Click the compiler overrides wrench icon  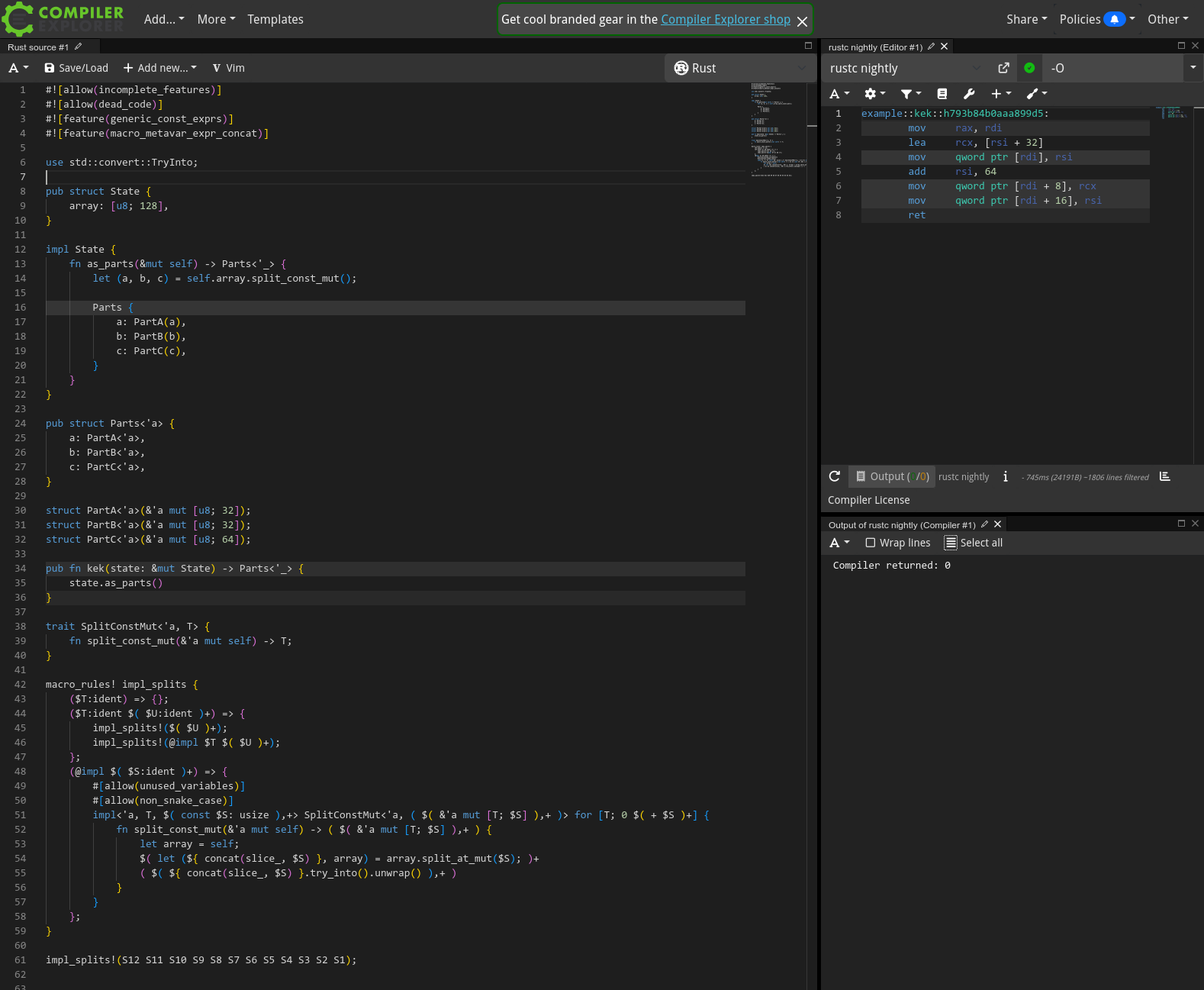click(x=969, y=94)
